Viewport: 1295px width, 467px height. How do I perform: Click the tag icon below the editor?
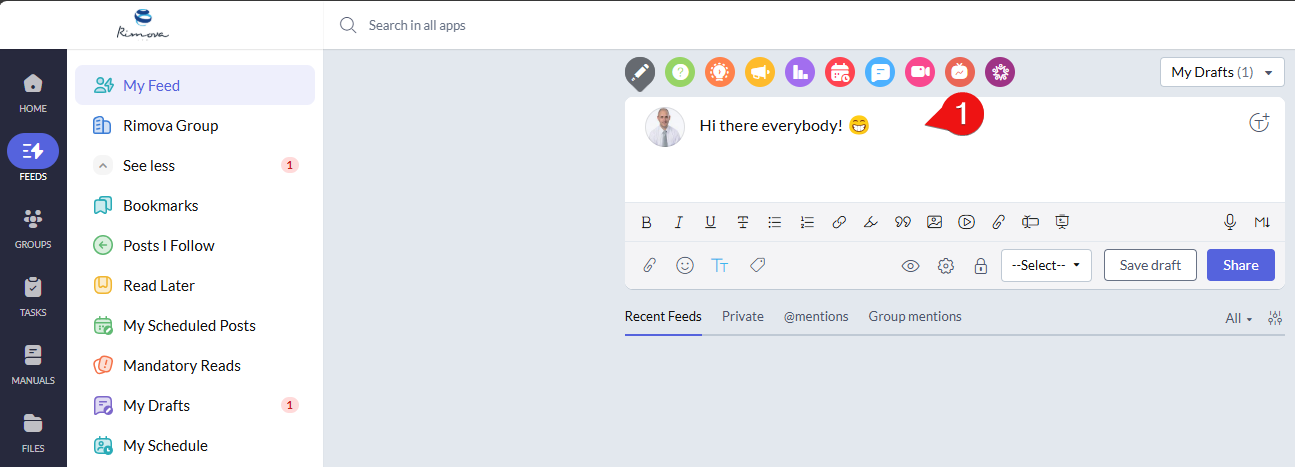coord(758,266)
